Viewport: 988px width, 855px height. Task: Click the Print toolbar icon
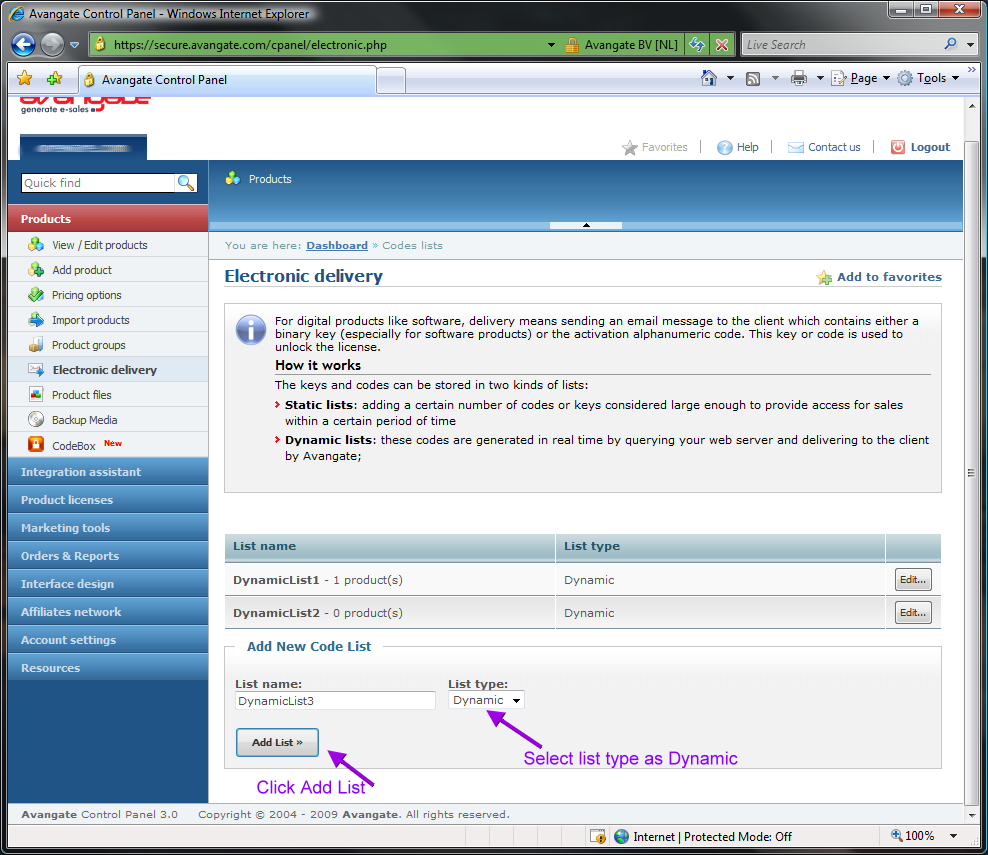tap(799, 78)
